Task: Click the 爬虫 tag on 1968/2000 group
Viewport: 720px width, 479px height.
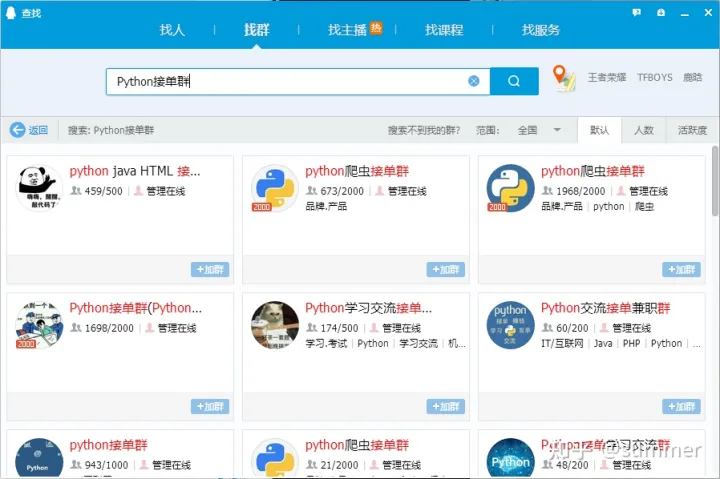Action: tap(644, 207)
